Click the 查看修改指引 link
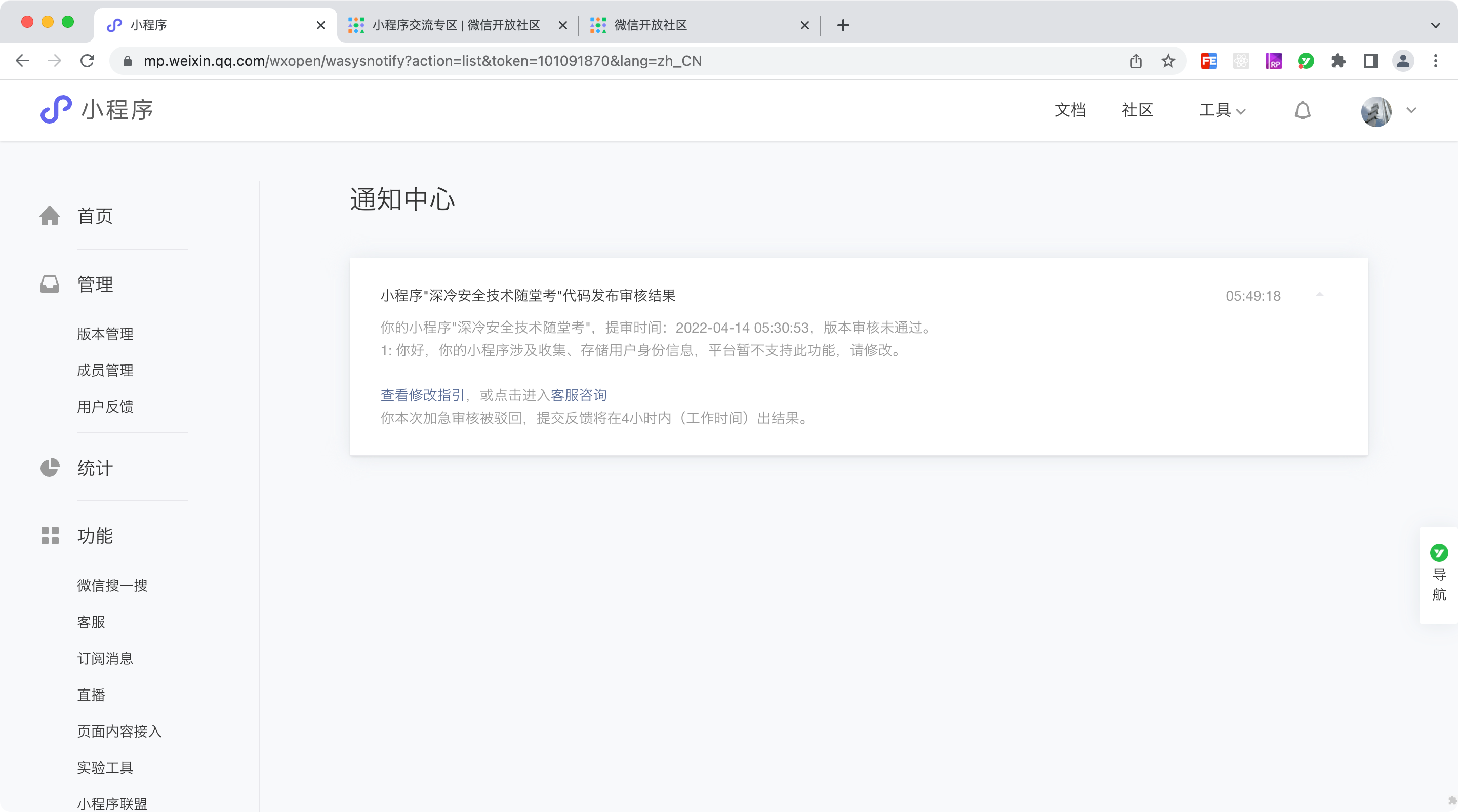This screenshot has width=1458, height=812. tap(422, 395)
